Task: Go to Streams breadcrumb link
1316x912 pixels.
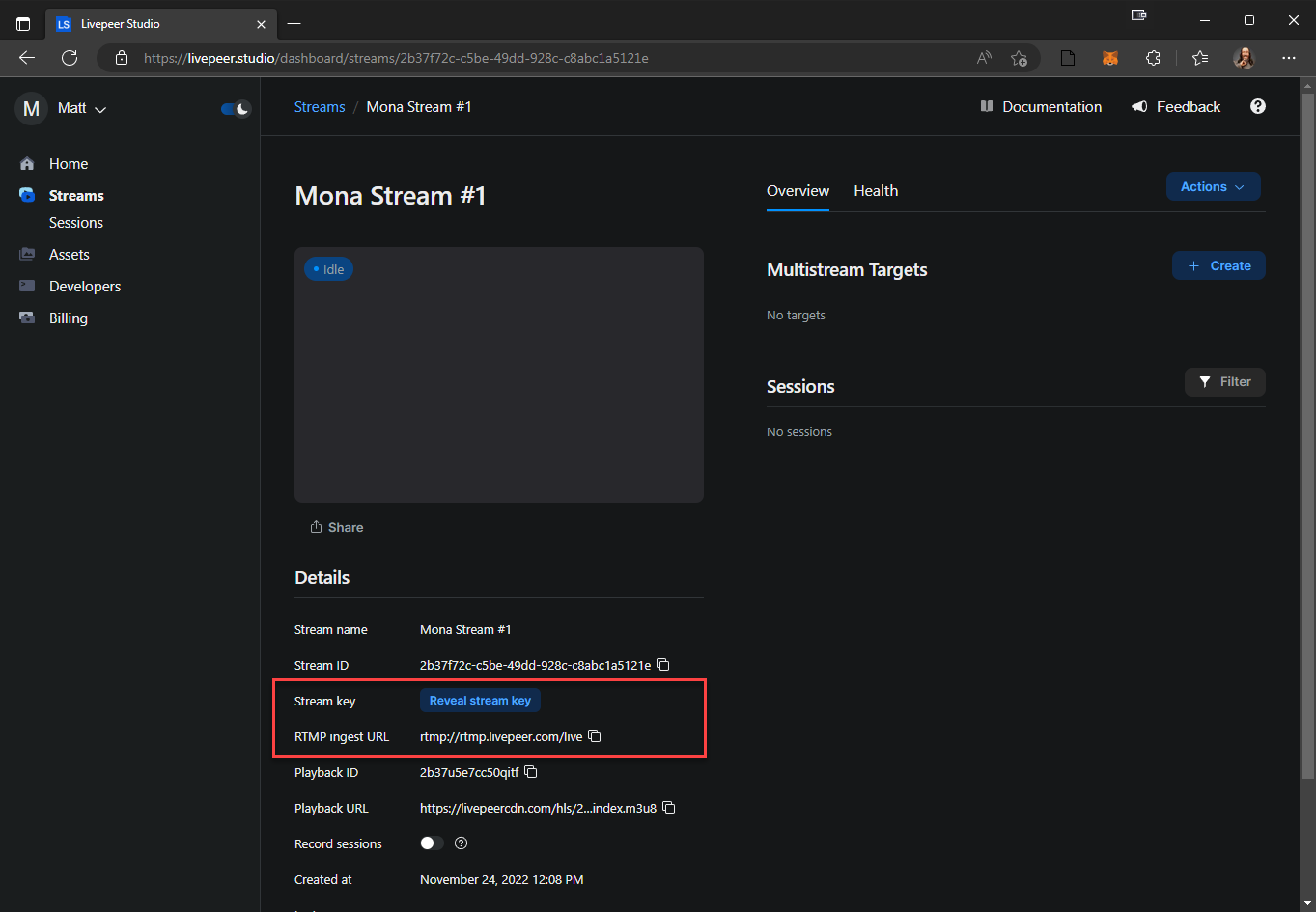Action: (320, 107)
